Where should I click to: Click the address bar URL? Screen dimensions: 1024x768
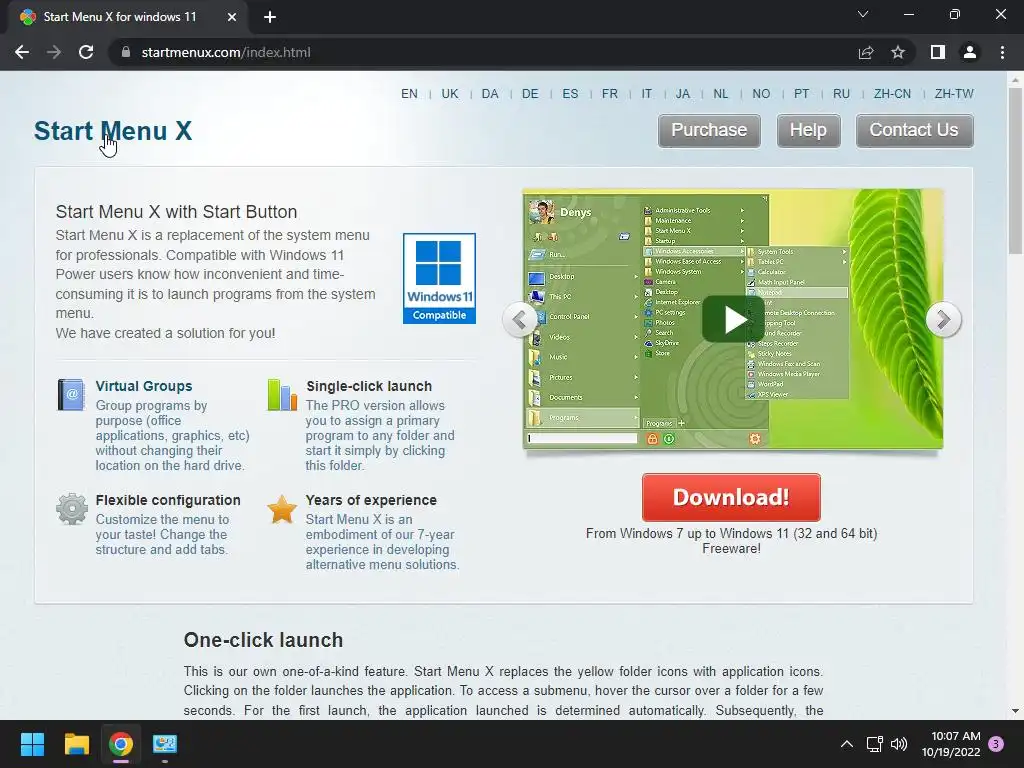[226, 52]
